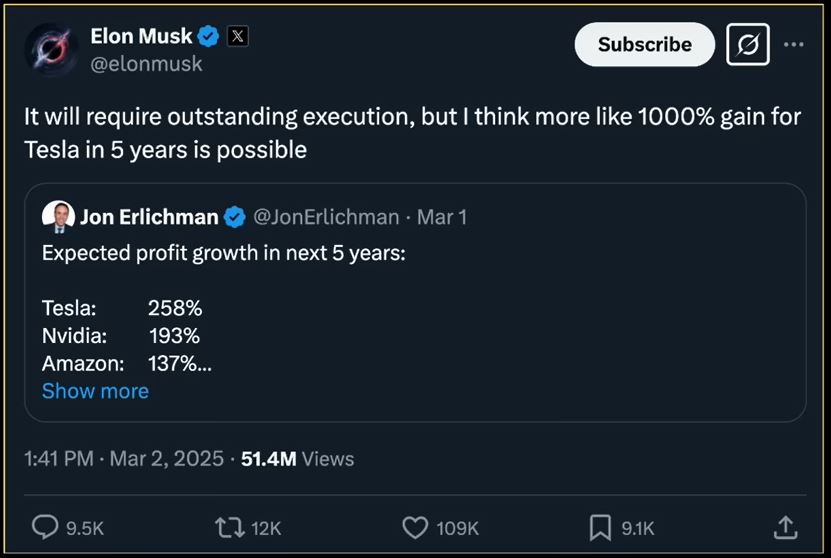Open Elon Musk's profile picture
Viewport: 831px width, 558px height.
point(52,49)
